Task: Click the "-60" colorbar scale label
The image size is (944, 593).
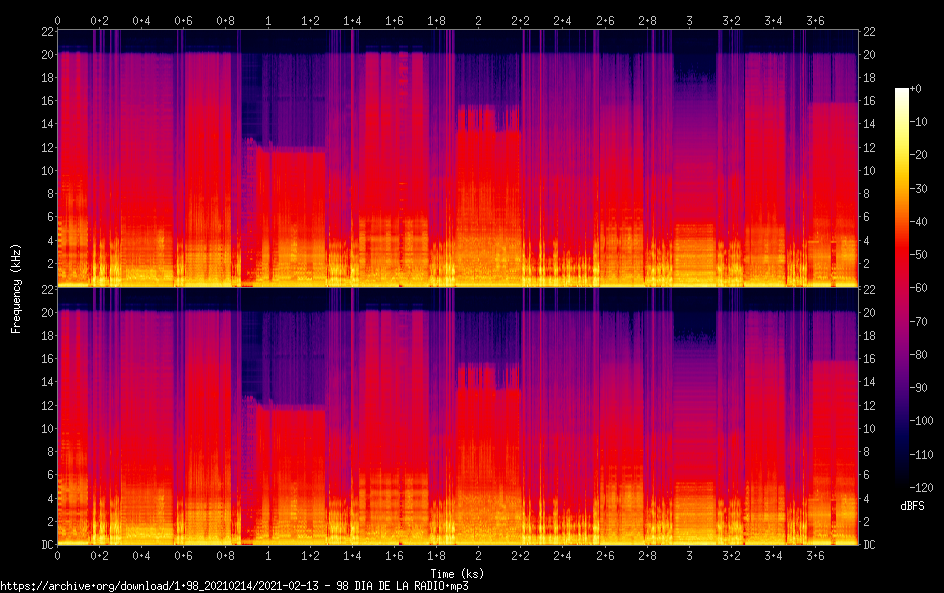Action: [918, 288]
